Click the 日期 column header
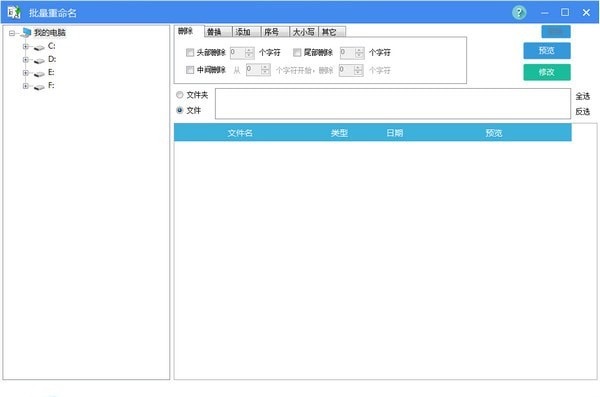 [395, 133]
